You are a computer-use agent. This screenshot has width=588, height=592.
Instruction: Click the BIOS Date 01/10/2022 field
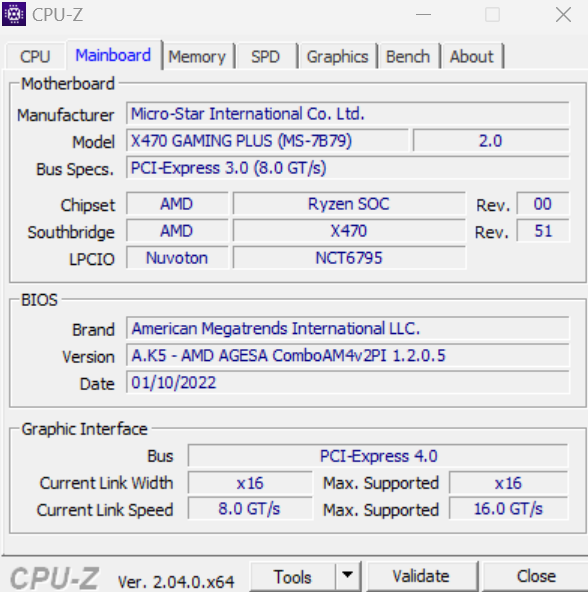[x=347, y=382]
